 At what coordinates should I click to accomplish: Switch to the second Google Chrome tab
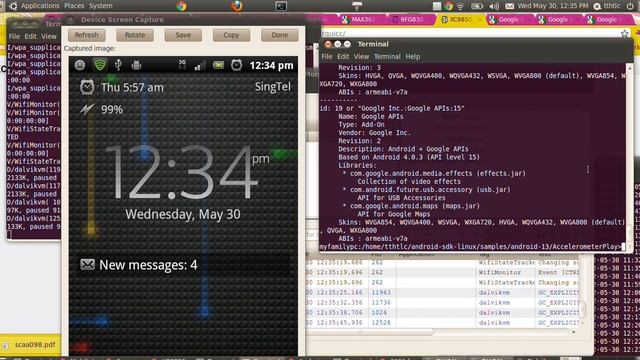point(558,19)
